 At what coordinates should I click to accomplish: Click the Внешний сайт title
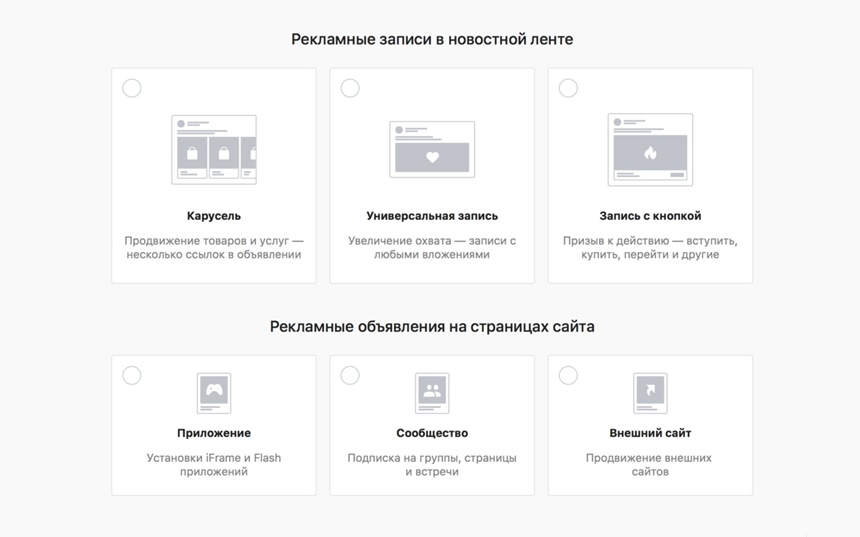tap(650, 433)
